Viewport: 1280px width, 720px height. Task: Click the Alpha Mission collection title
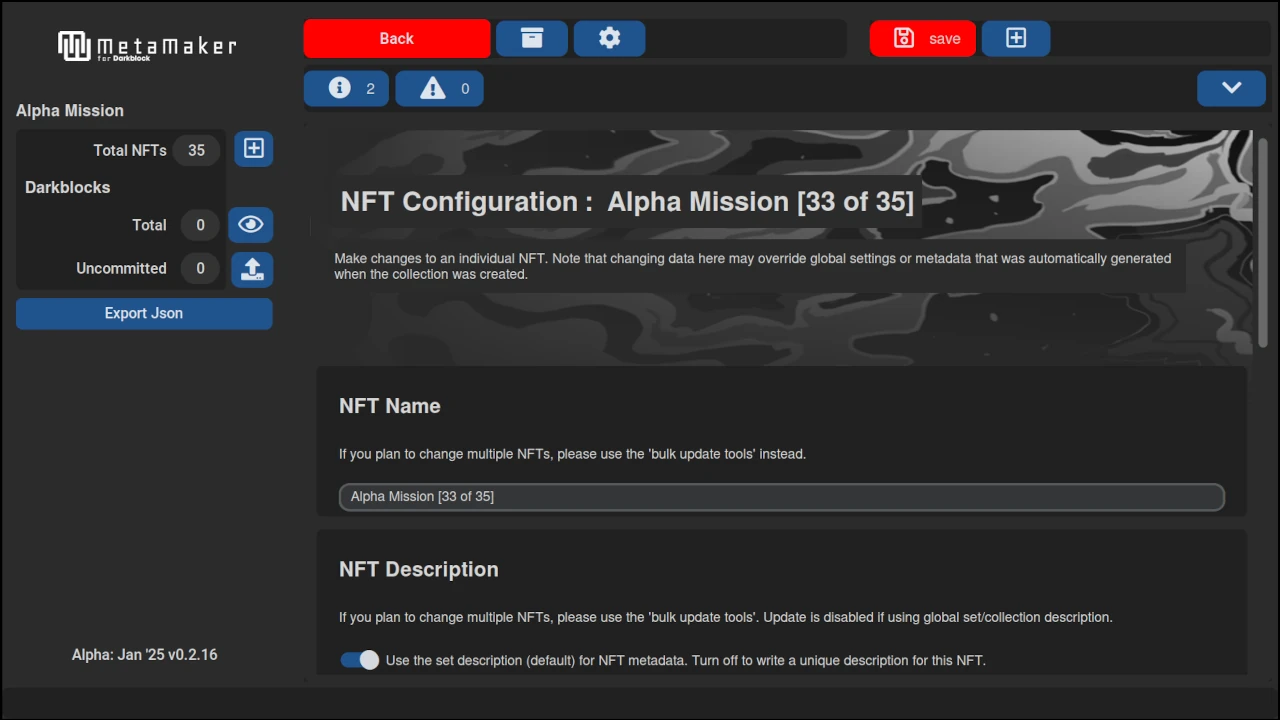[70, 111]
